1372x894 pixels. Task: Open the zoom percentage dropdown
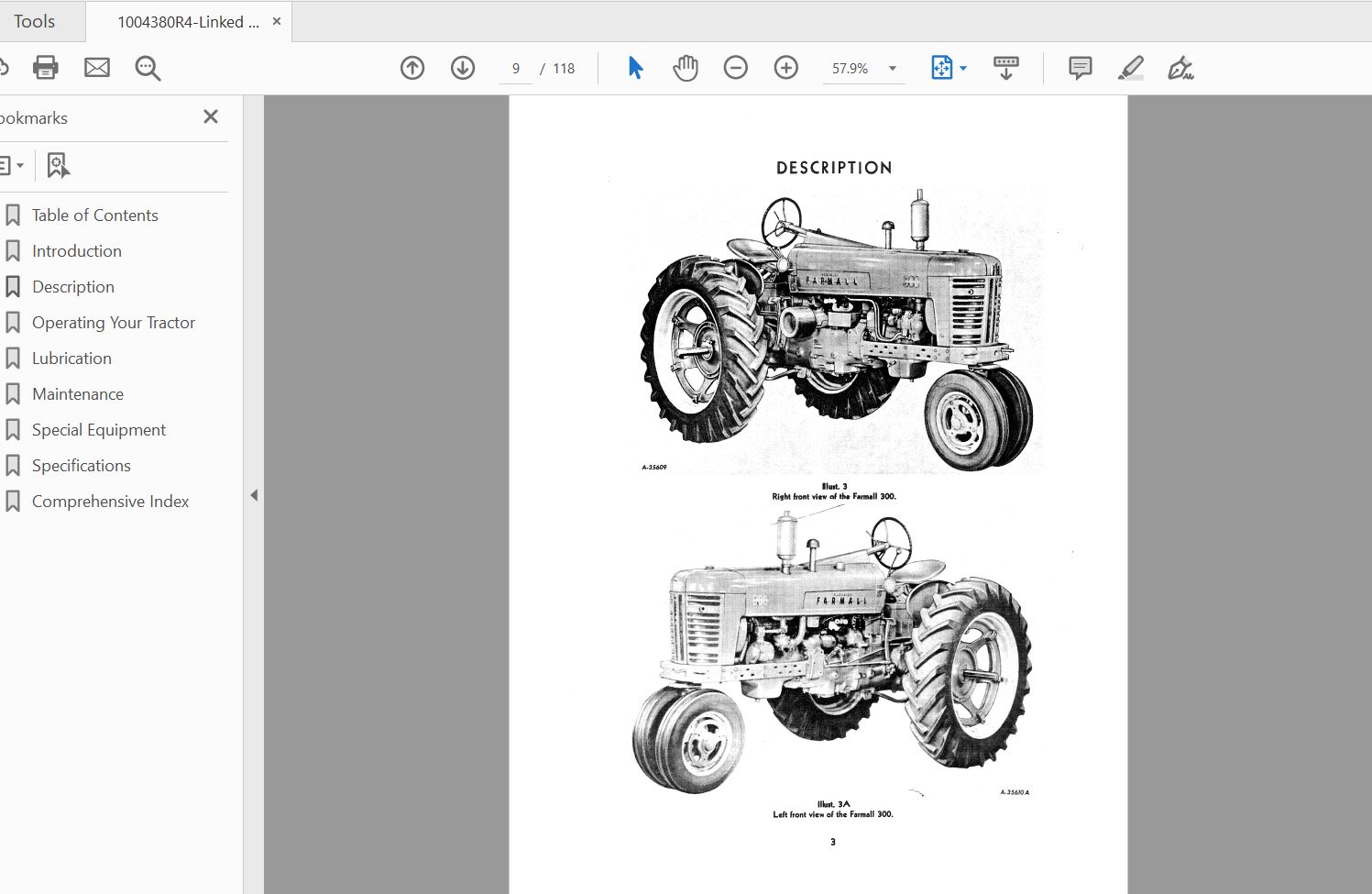click(x=891, y=67)
